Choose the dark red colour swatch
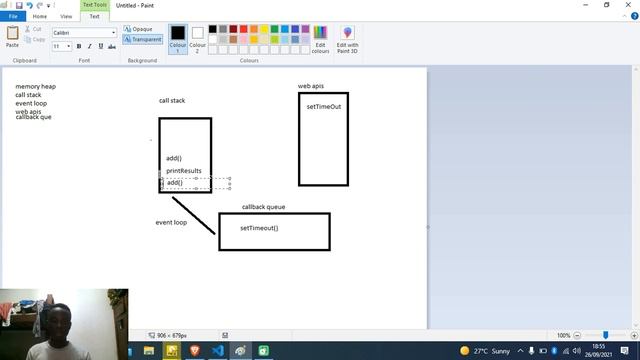This screenshot has width=640, height=360. point(233,29)
